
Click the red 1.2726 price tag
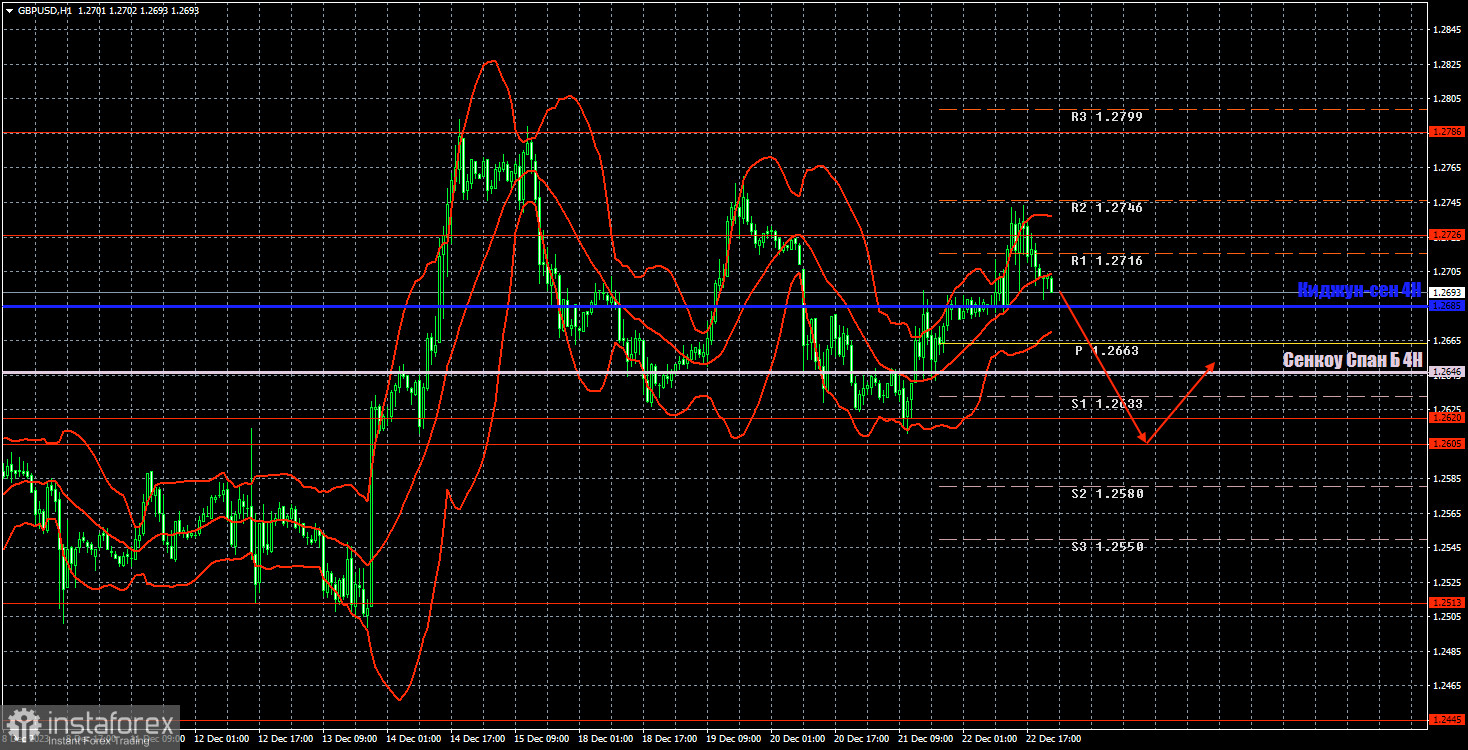point(1447,235)
